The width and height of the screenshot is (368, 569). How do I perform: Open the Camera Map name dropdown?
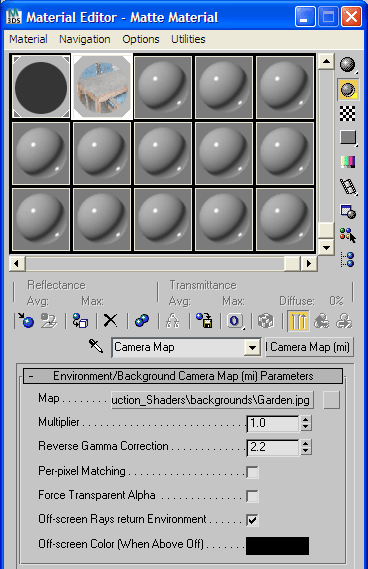pos(252,348)
